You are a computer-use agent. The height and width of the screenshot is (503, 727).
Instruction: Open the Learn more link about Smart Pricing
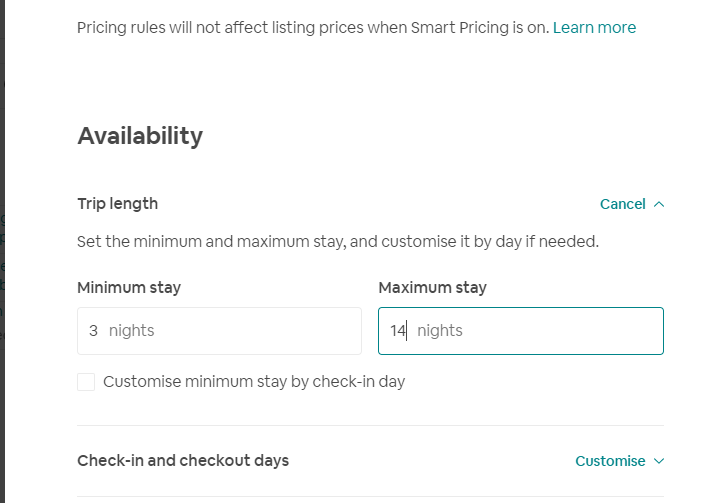pyautogui.click(x=594, y=28)
